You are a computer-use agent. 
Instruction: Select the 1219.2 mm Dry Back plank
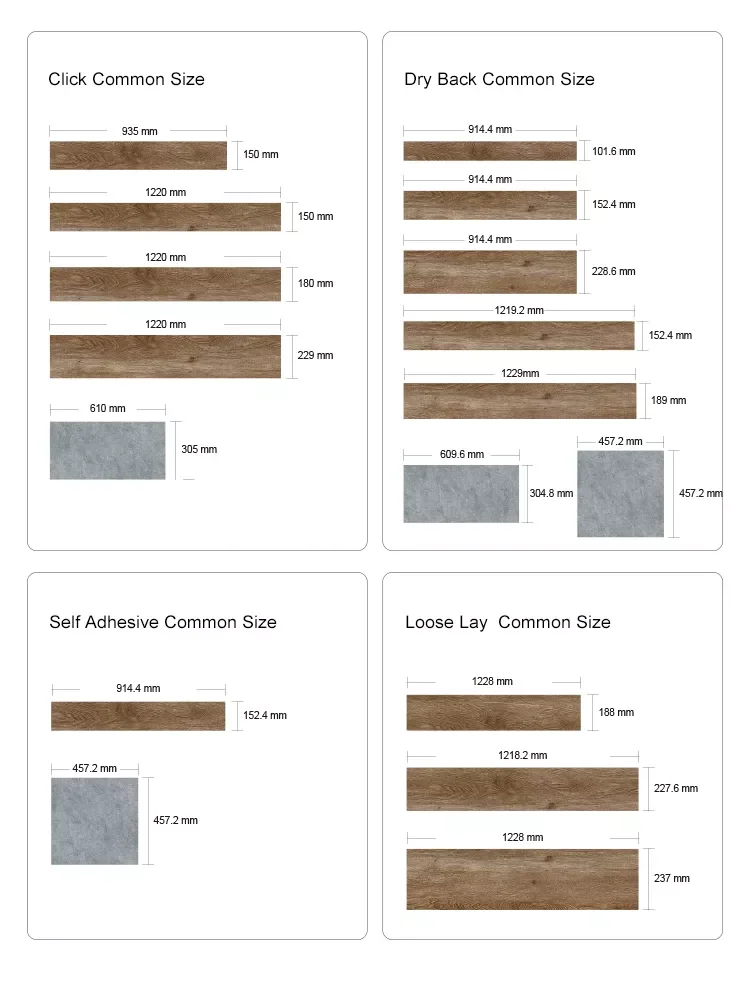click(x=519, y=335)
